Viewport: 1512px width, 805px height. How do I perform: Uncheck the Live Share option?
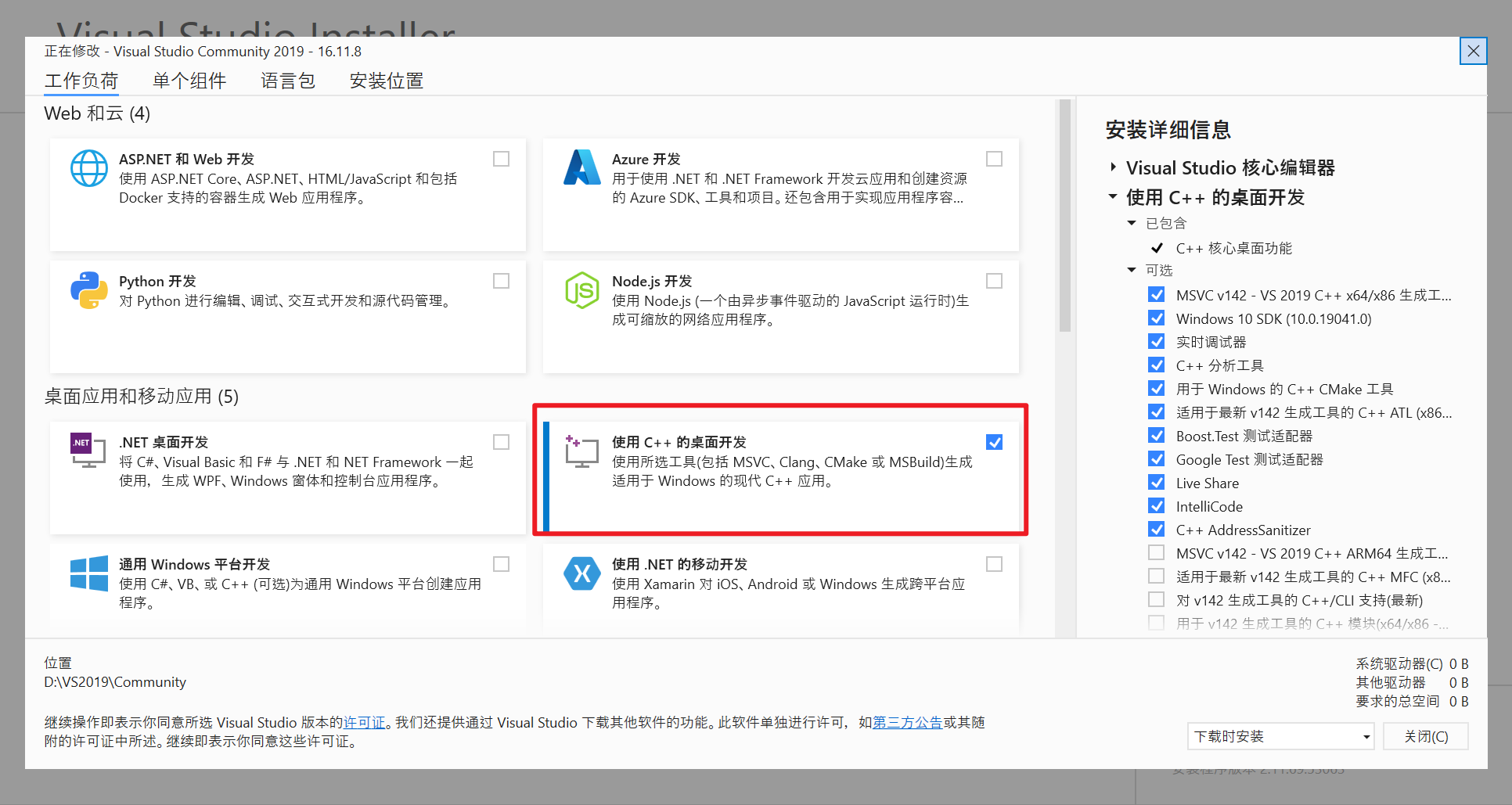click(x=1156, y=483)
